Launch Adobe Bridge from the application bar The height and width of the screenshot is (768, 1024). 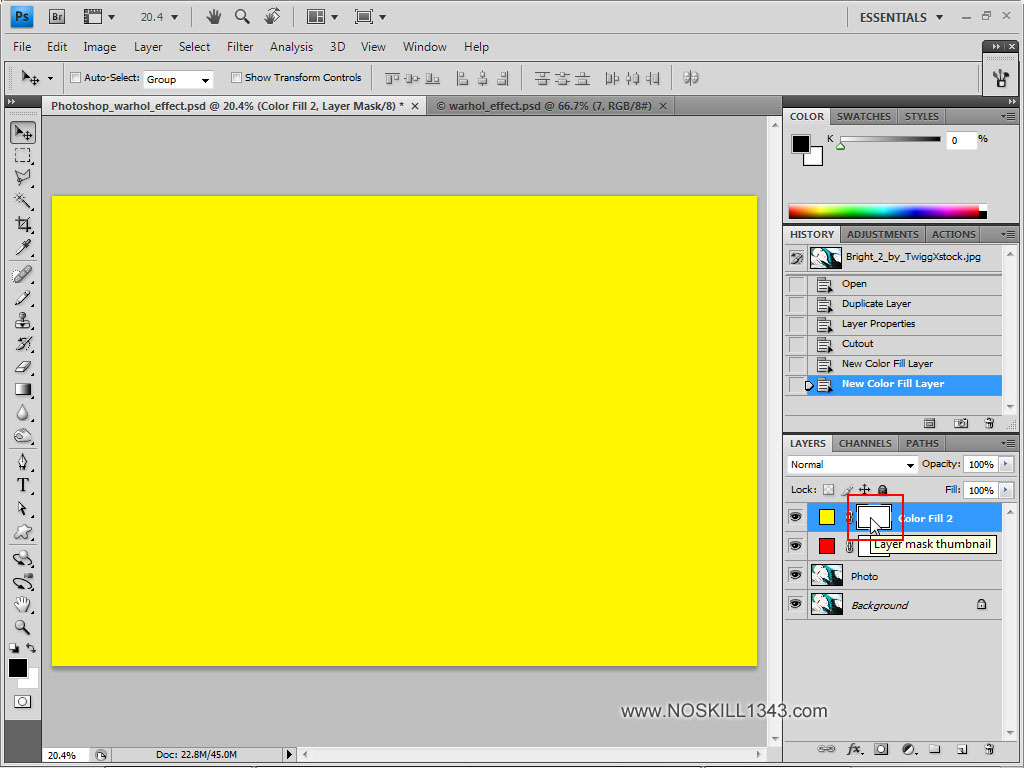click(57, 17)
